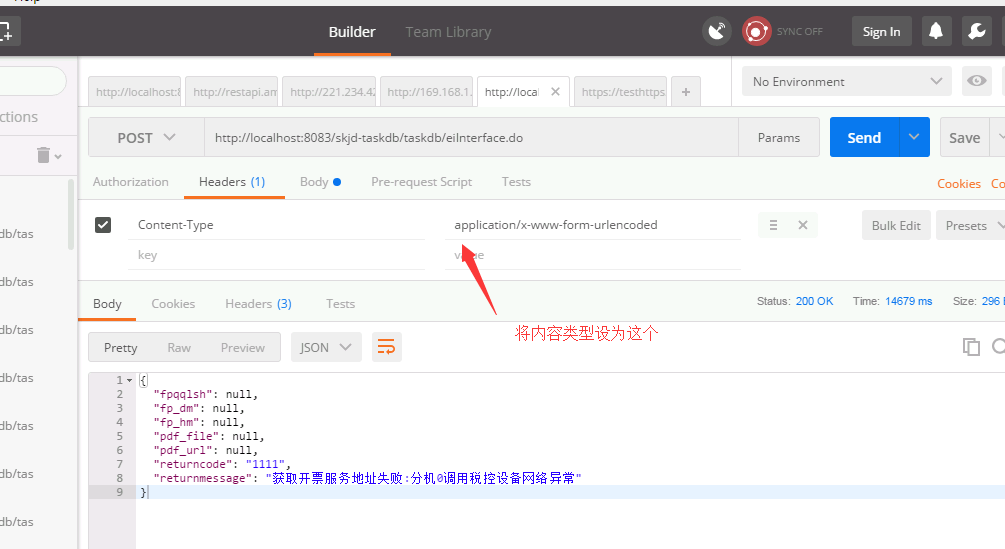Click the "returncode" key in response
Image resolution: width=1005 pixels, height=549 pixels.
192,464
